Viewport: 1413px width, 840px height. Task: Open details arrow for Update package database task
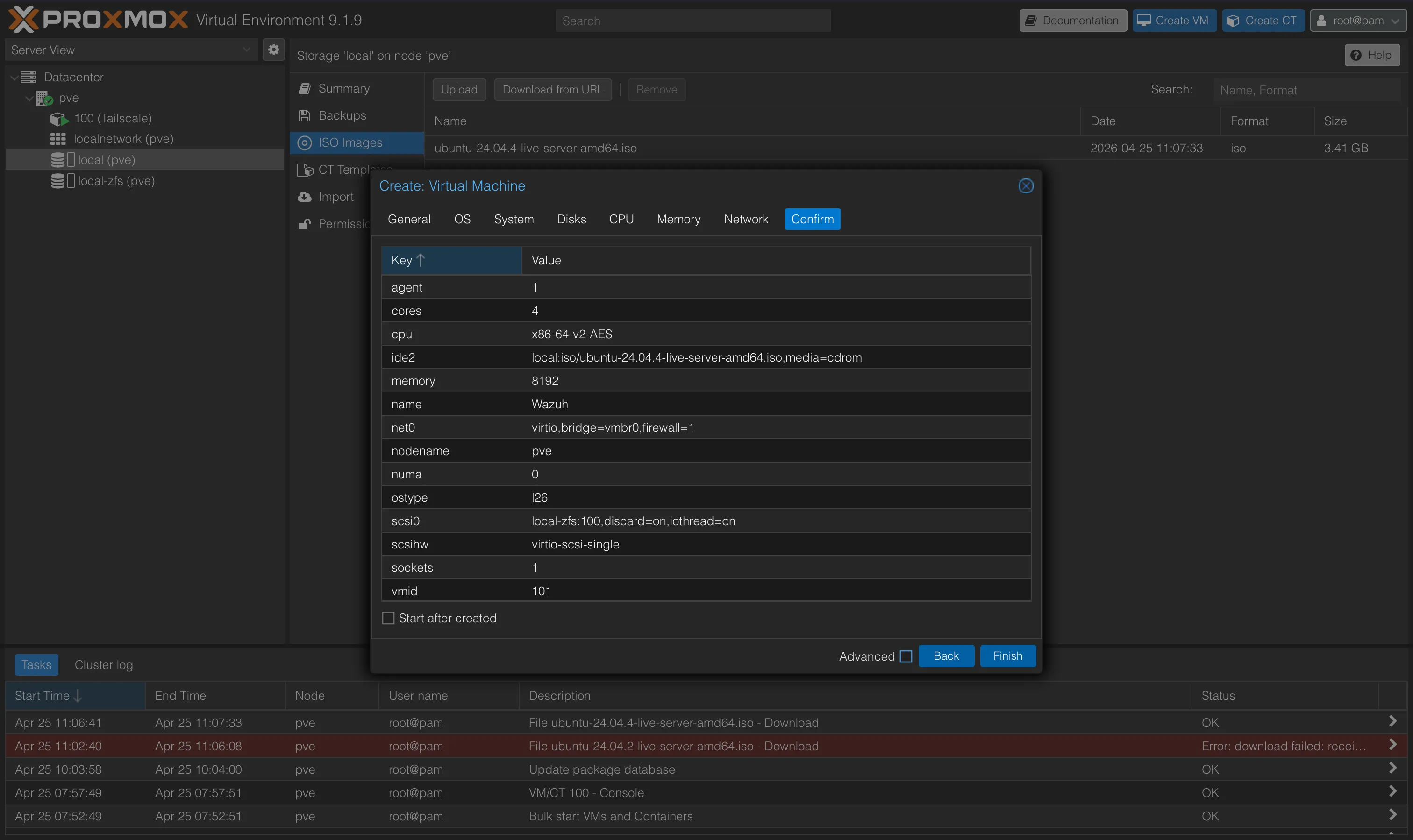pyautogui.click(x=1392, y=768)
